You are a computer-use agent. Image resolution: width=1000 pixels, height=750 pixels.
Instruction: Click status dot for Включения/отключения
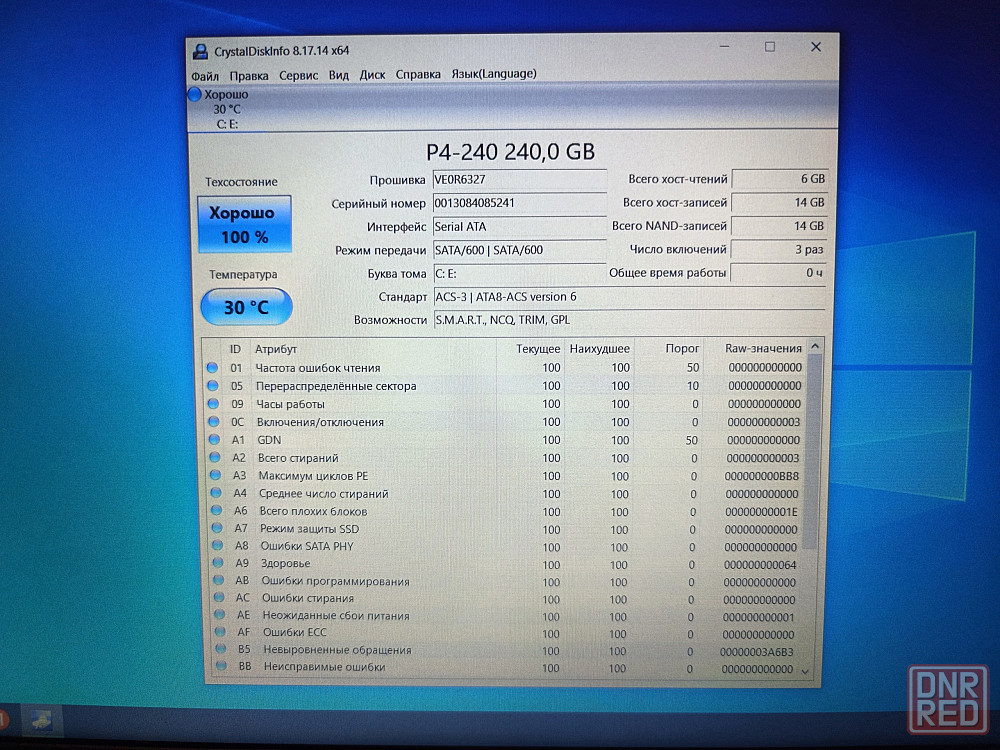[214, 422]
